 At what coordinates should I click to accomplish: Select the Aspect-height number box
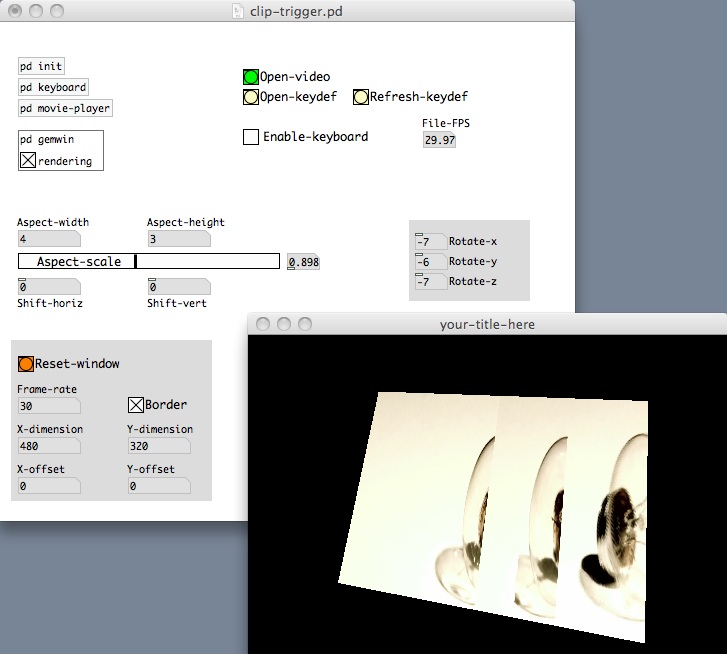[179, 239]
